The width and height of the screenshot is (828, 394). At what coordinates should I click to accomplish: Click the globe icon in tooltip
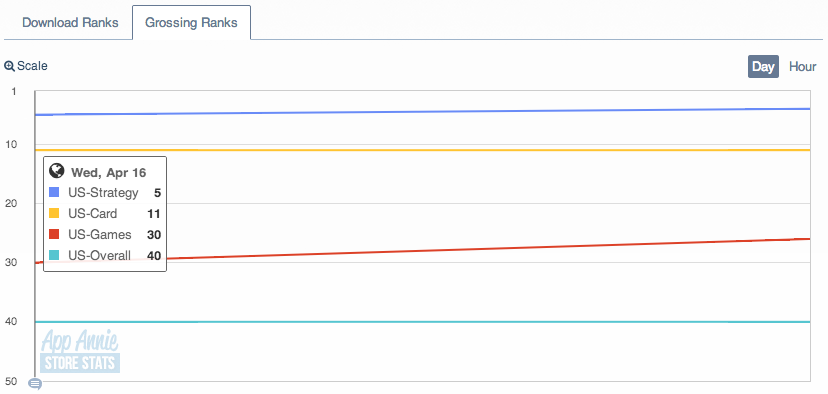pyautogui.click(x=57, y=171)
